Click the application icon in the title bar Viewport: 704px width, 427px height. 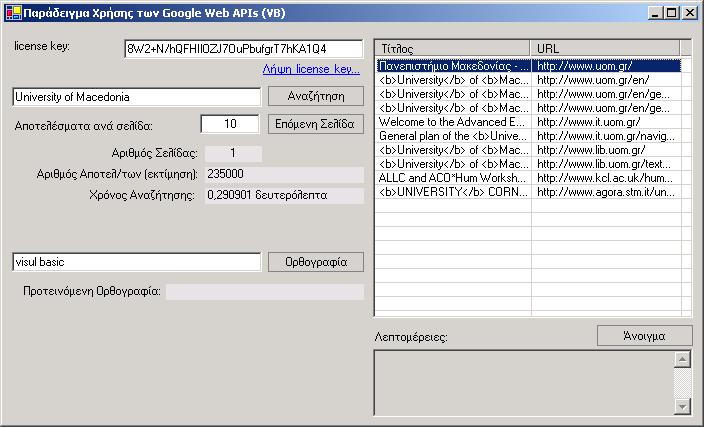pyautogui.click(x=13, y=13)
